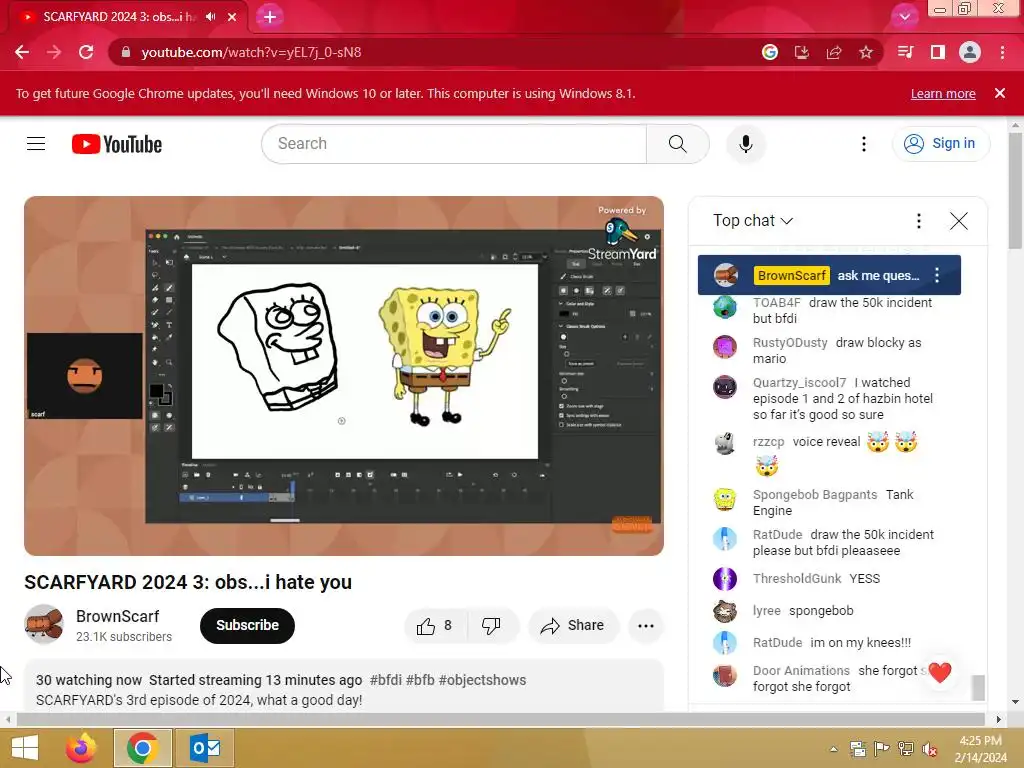Open the taskbar clock and date
1024x768 pixels.
(x=980, y=749)
